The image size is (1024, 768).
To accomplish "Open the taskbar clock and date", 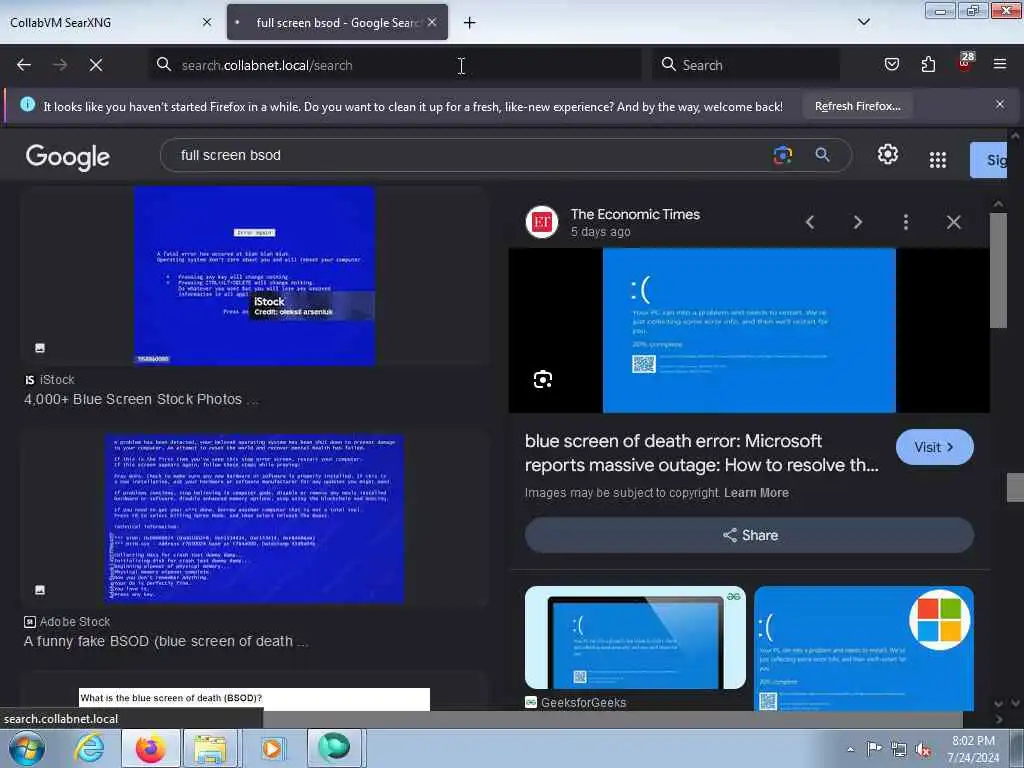I will pyautogui.click(x=973, y=749).
